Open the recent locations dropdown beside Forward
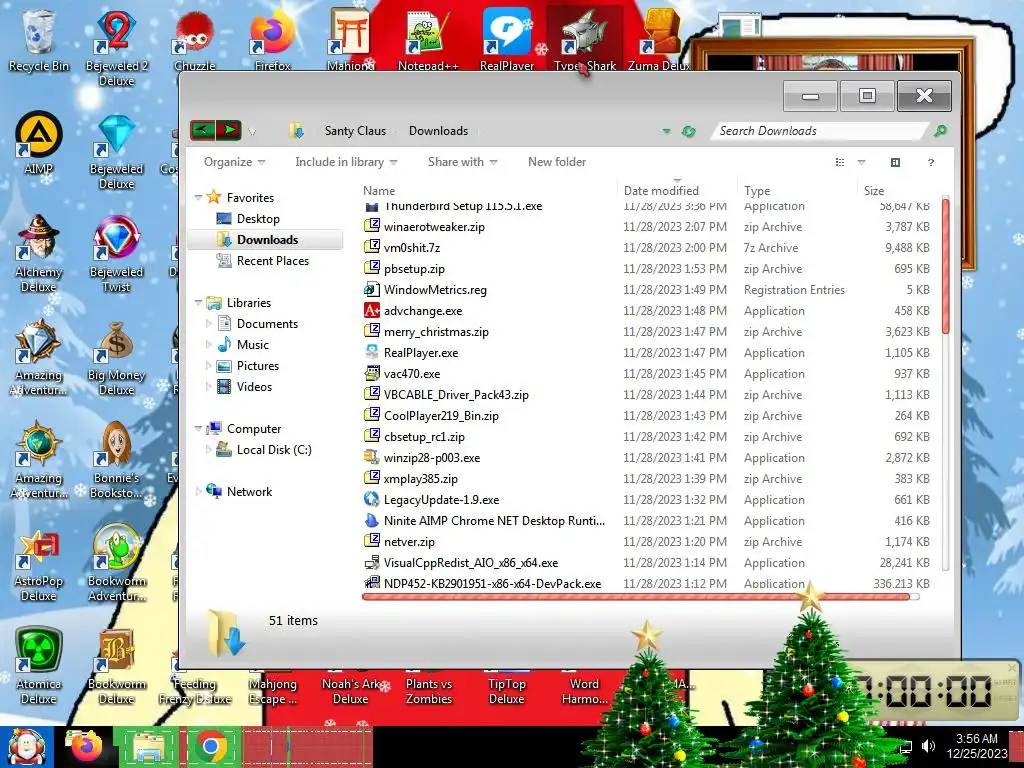Viewport: 1024px width, 768px height. [252, 132]
